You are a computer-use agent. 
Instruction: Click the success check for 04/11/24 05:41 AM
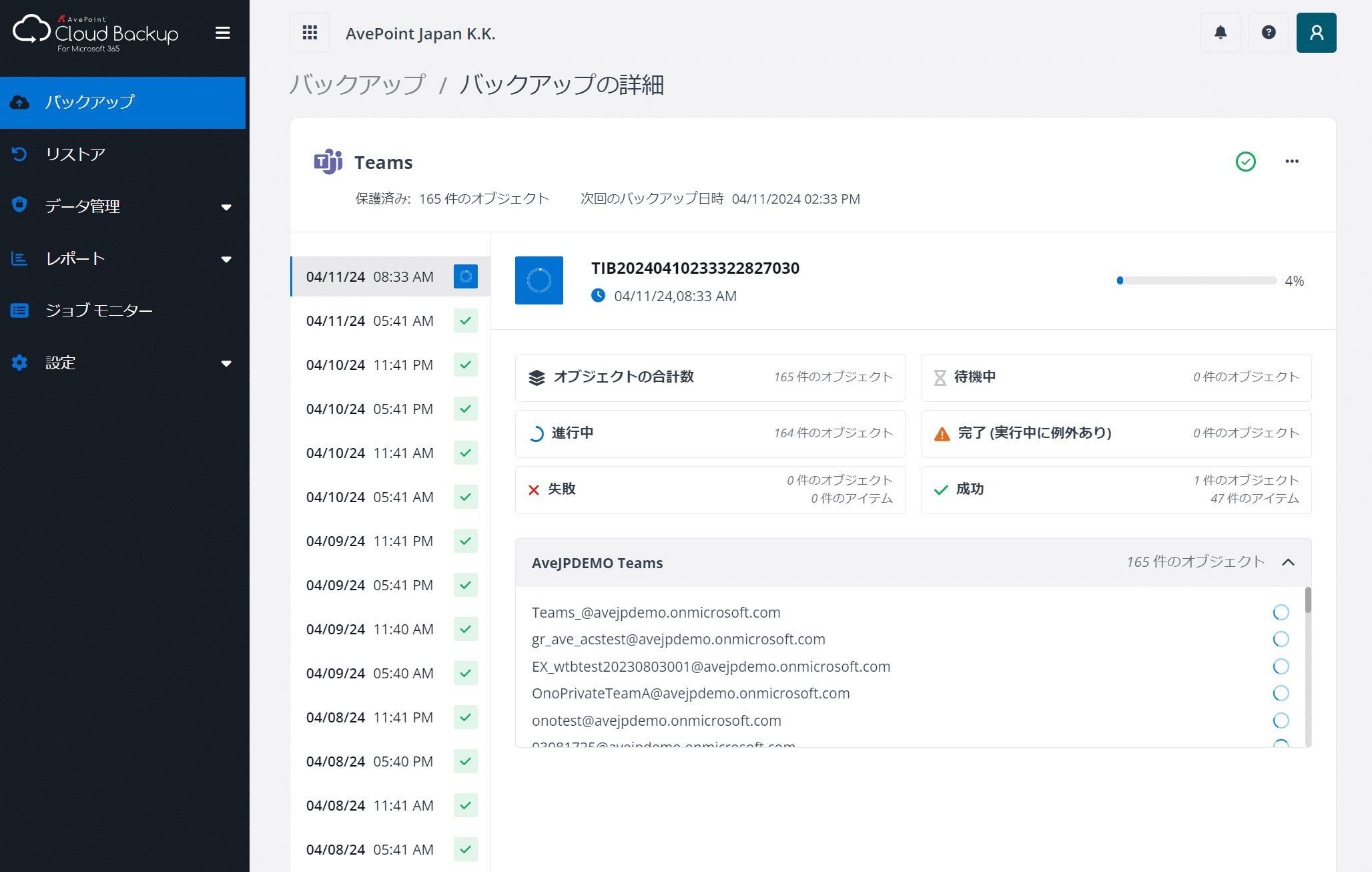466,320
